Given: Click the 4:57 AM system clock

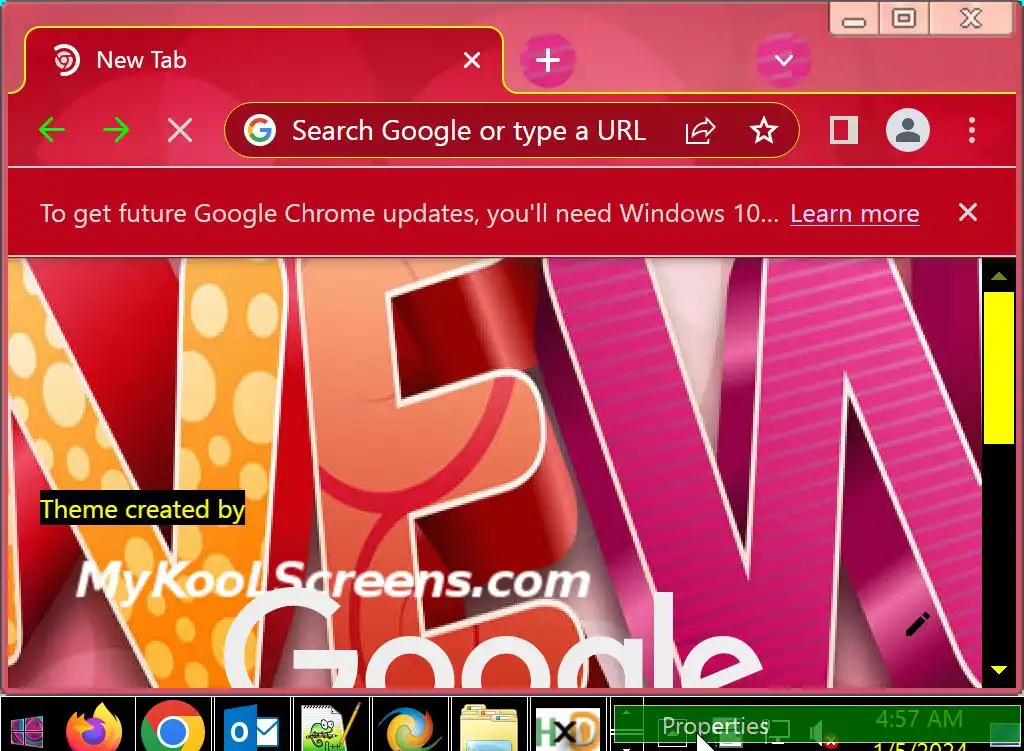Looking at the screenshot, I should [x=919, y=719].
